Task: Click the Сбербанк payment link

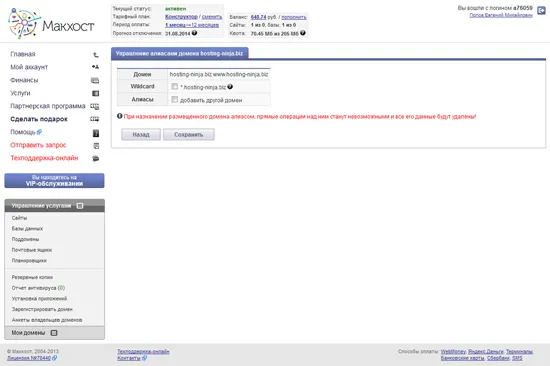Action: point(498,358)
